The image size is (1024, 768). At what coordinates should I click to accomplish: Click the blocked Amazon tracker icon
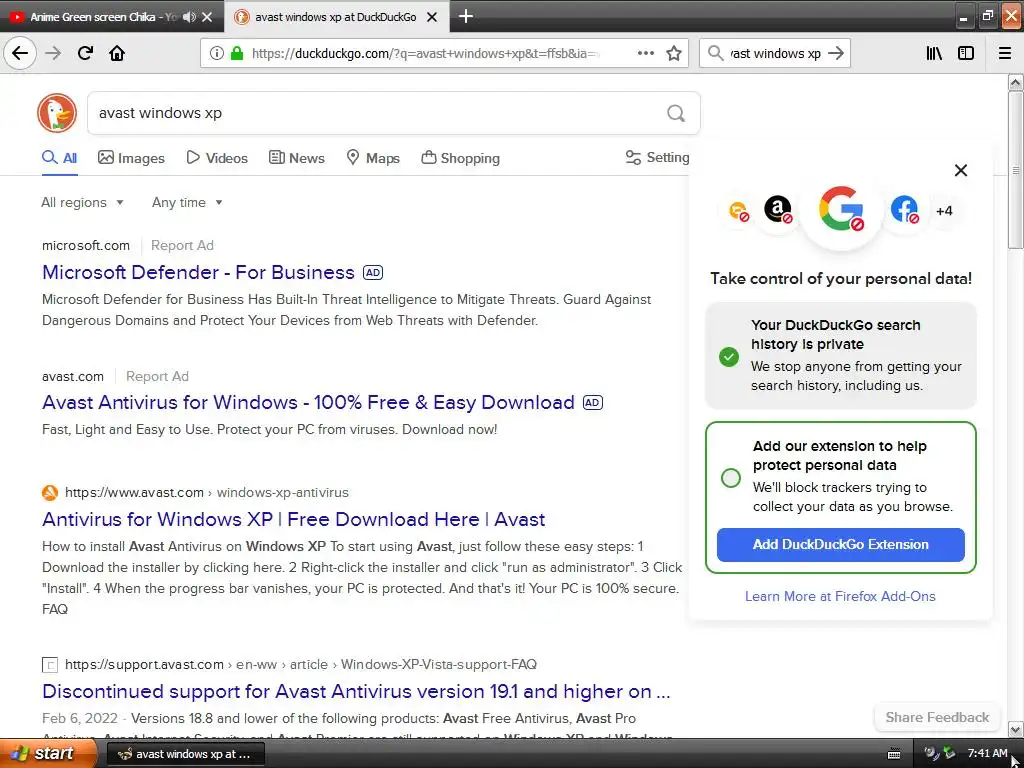click(778, 210)
